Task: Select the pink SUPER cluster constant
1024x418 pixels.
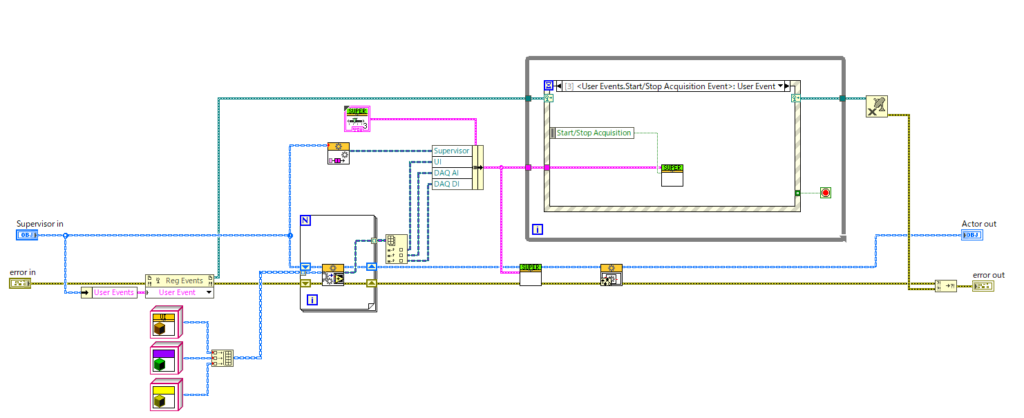Action: point(357,120)
